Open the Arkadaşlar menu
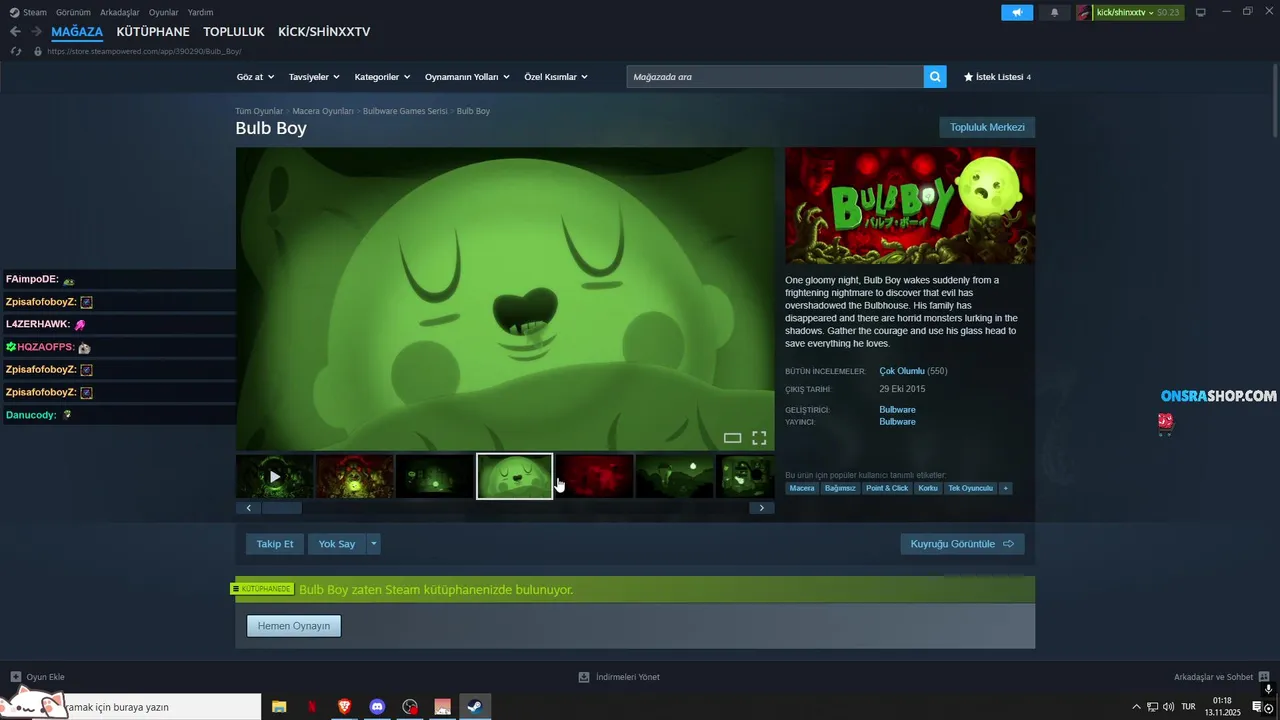1280x720 pixels. pyautogui.click(x=120, y=12)
